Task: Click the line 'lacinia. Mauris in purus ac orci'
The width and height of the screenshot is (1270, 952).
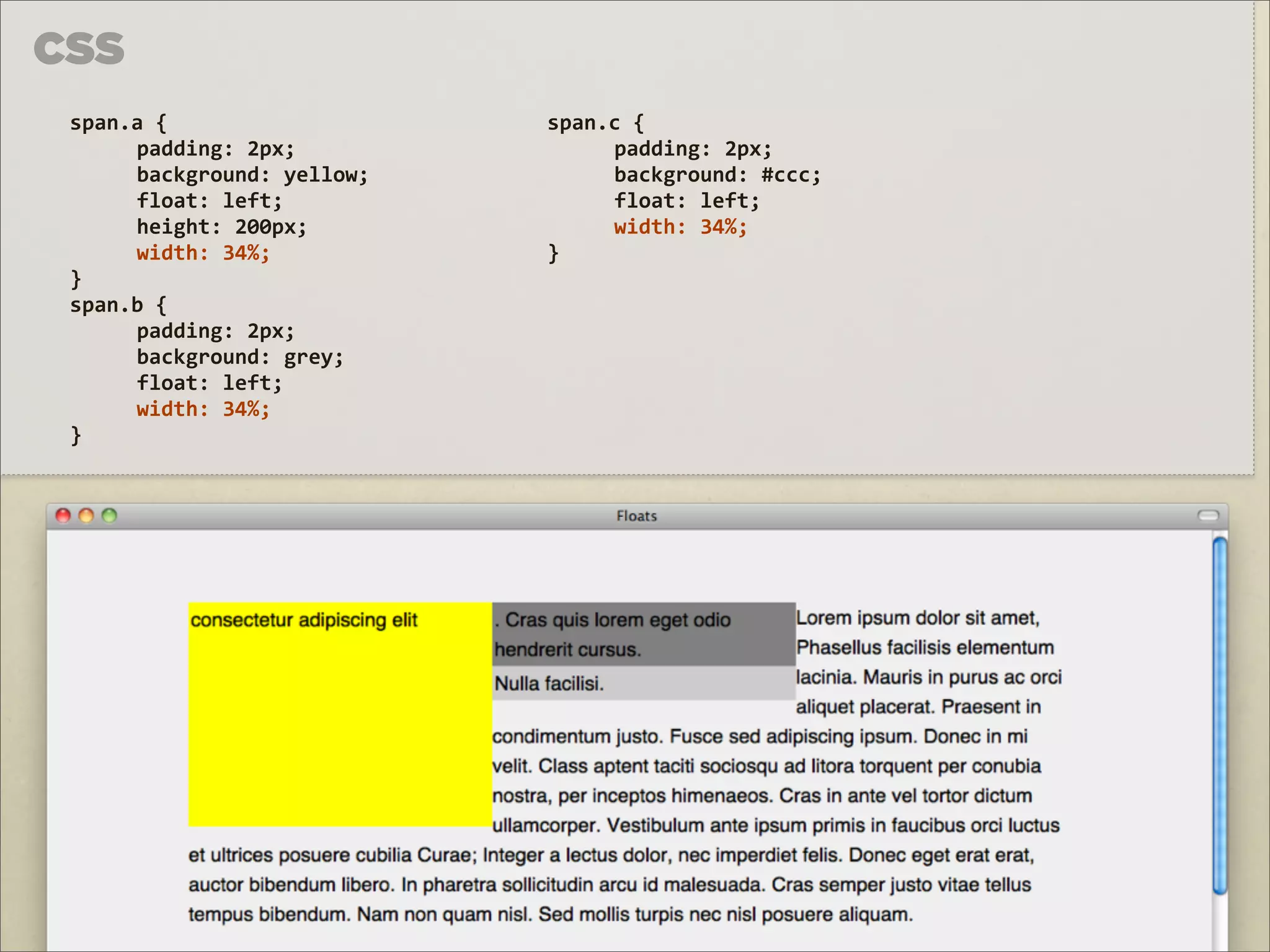Action: pos(929,677)
